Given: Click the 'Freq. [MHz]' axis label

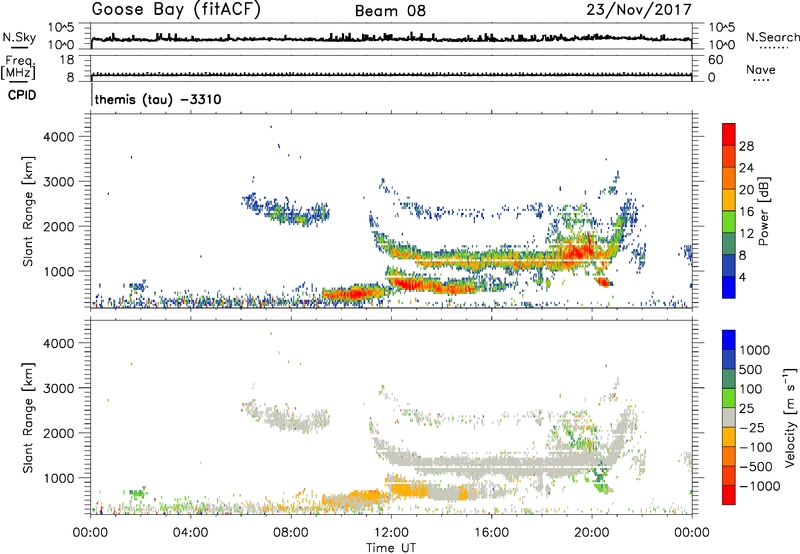Looking at the screenshot, I should [18, 67].
